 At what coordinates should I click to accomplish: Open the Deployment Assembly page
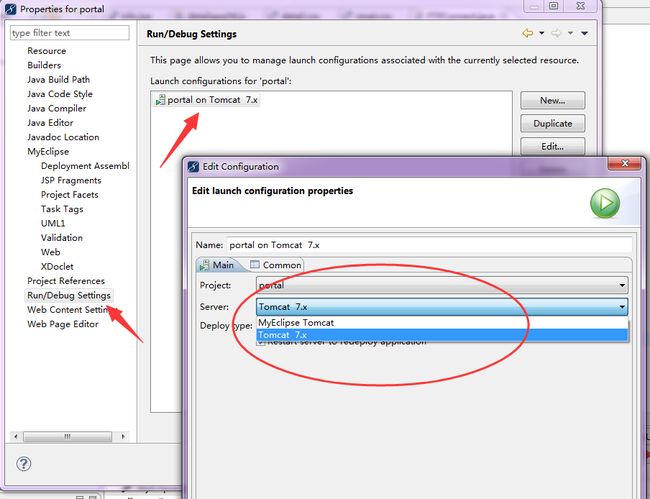[85, 166]
